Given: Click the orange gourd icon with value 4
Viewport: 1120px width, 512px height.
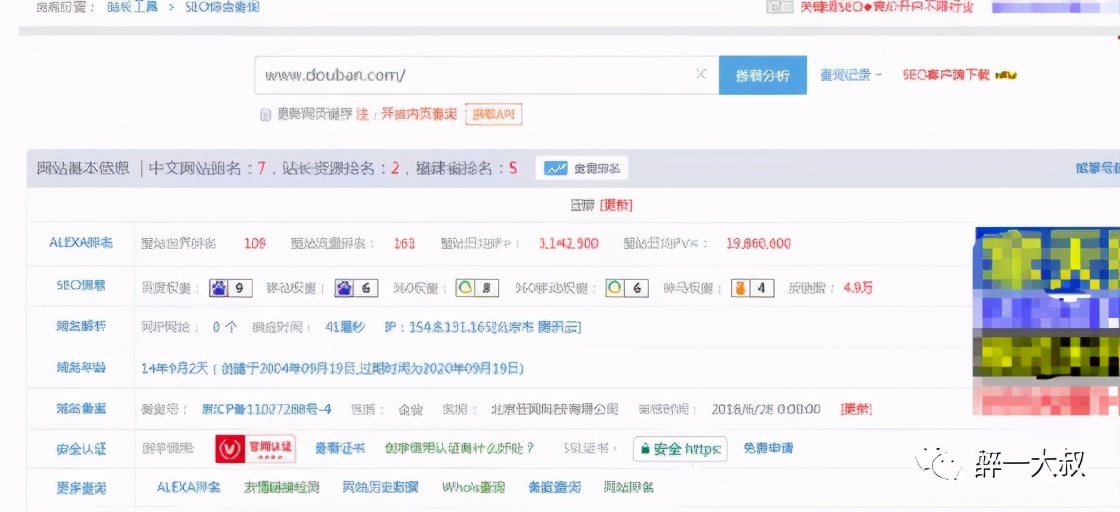Looking at the screenshot, I should pyautogui.click(x=740, y=288).
